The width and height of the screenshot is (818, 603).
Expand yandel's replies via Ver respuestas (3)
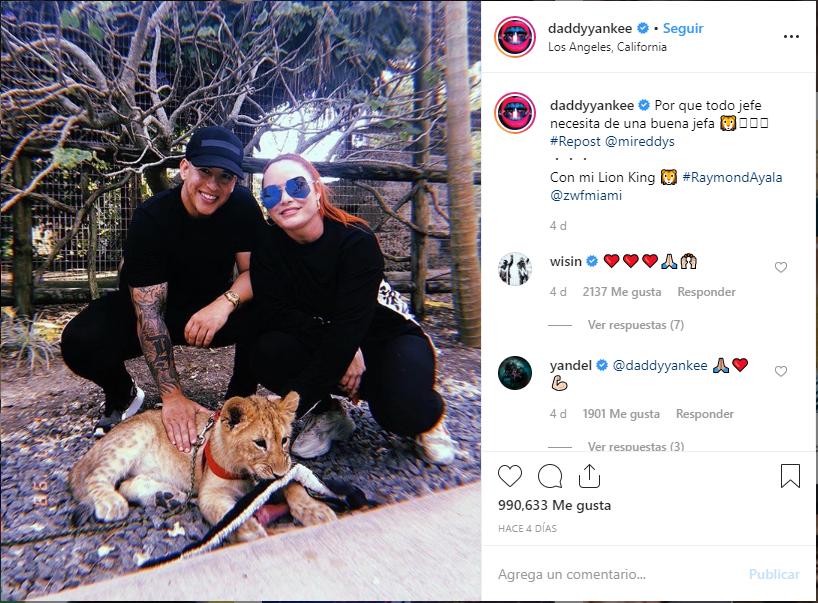(635, 447)
